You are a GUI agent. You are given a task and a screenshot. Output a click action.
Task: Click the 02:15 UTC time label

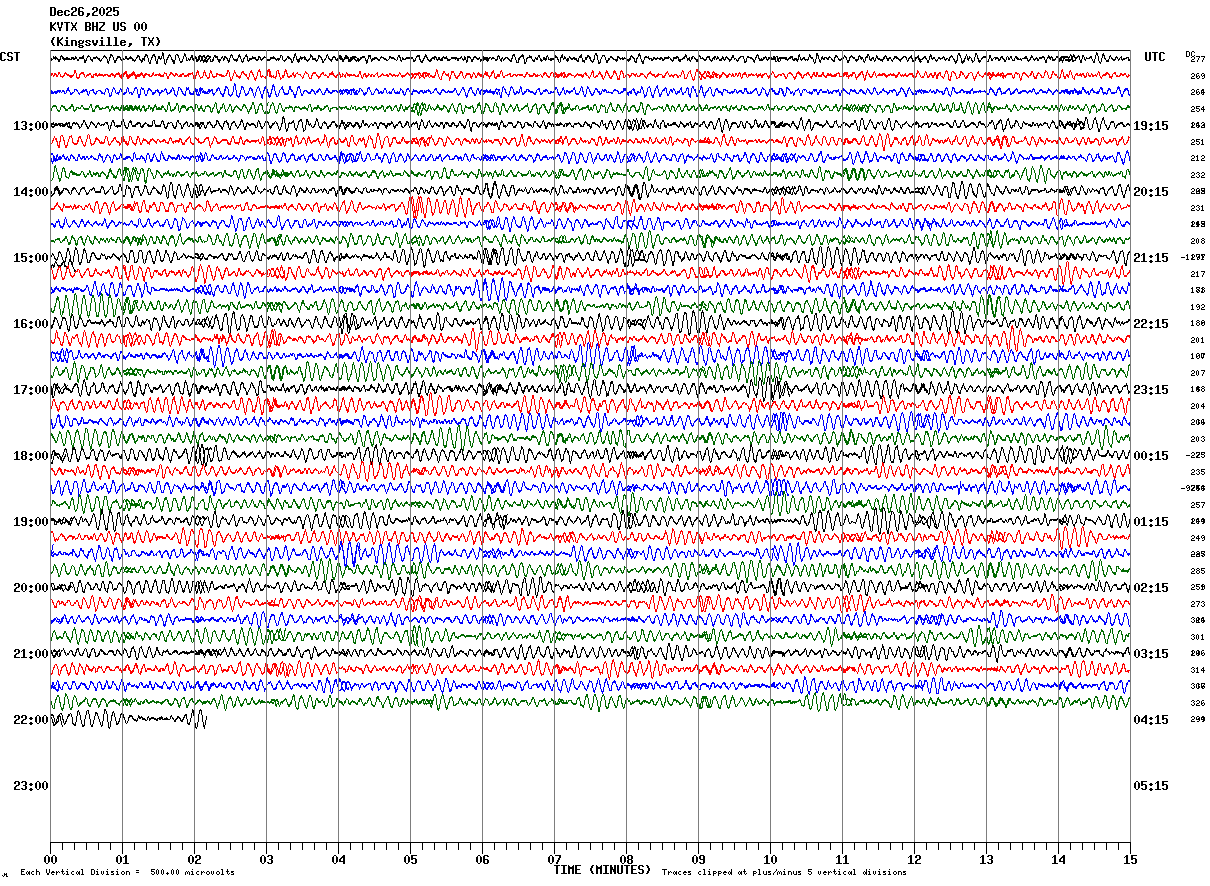point(1151,588)
